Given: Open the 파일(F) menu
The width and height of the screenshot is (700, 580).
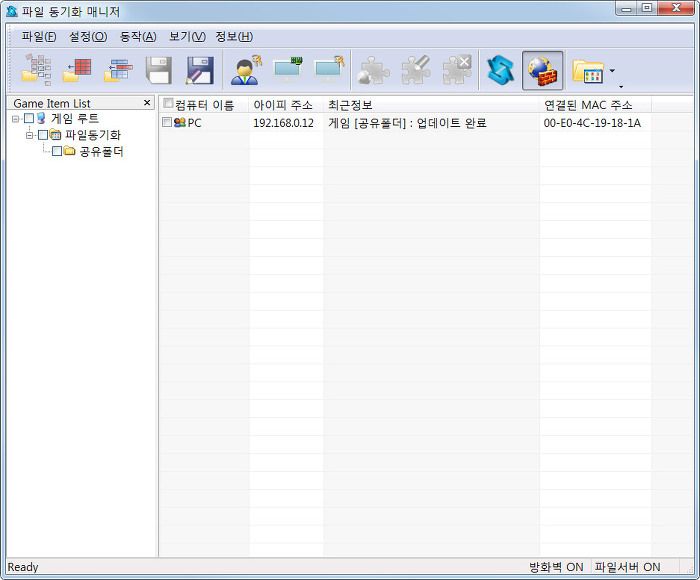Looking at the screenshot, I should coord(39,37).
